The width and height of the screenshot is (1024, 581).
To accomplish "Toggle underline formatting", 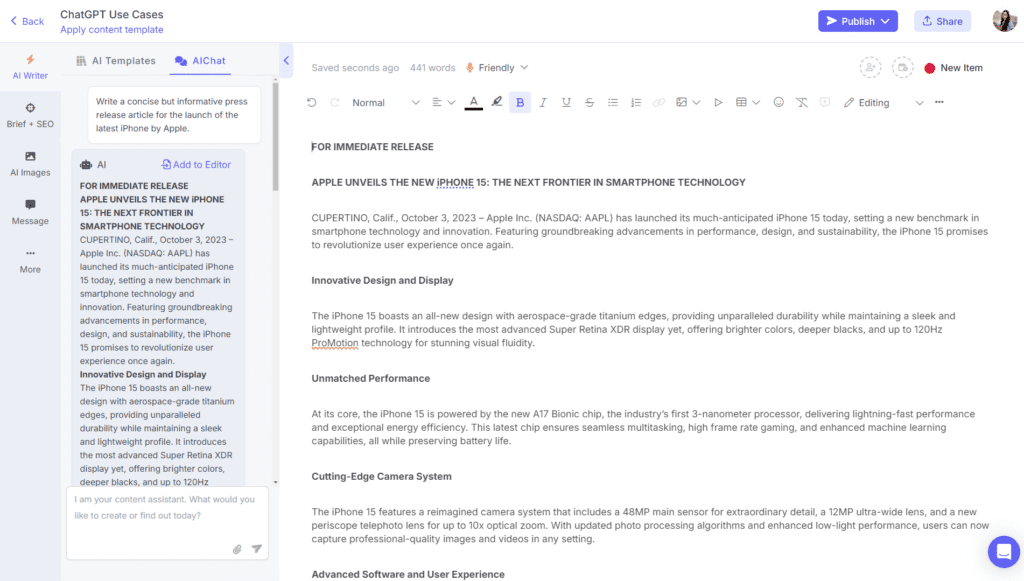I will click(x=566, y=102).
